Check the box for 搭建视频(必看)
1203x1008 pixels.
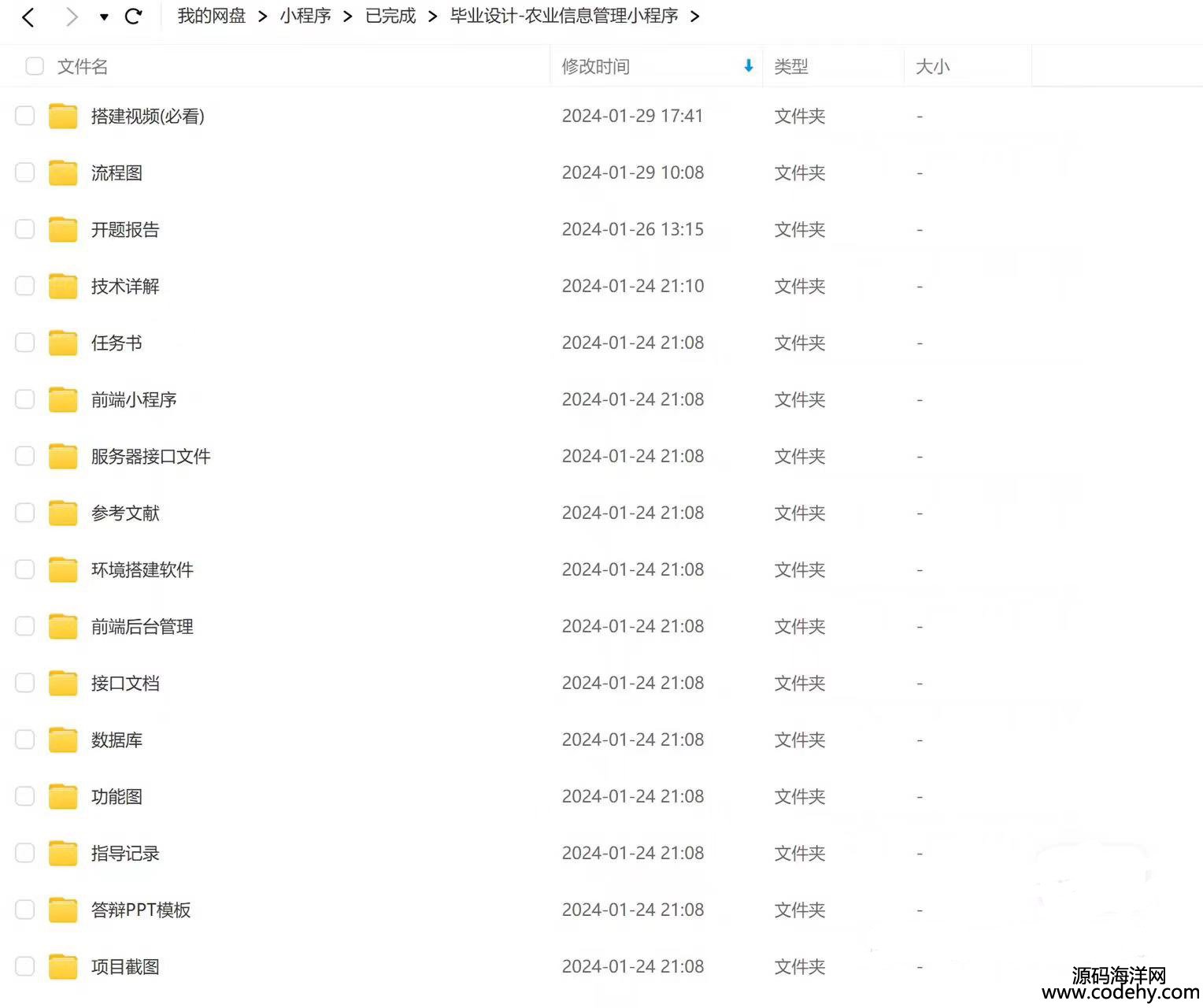(x=25, y=116)
